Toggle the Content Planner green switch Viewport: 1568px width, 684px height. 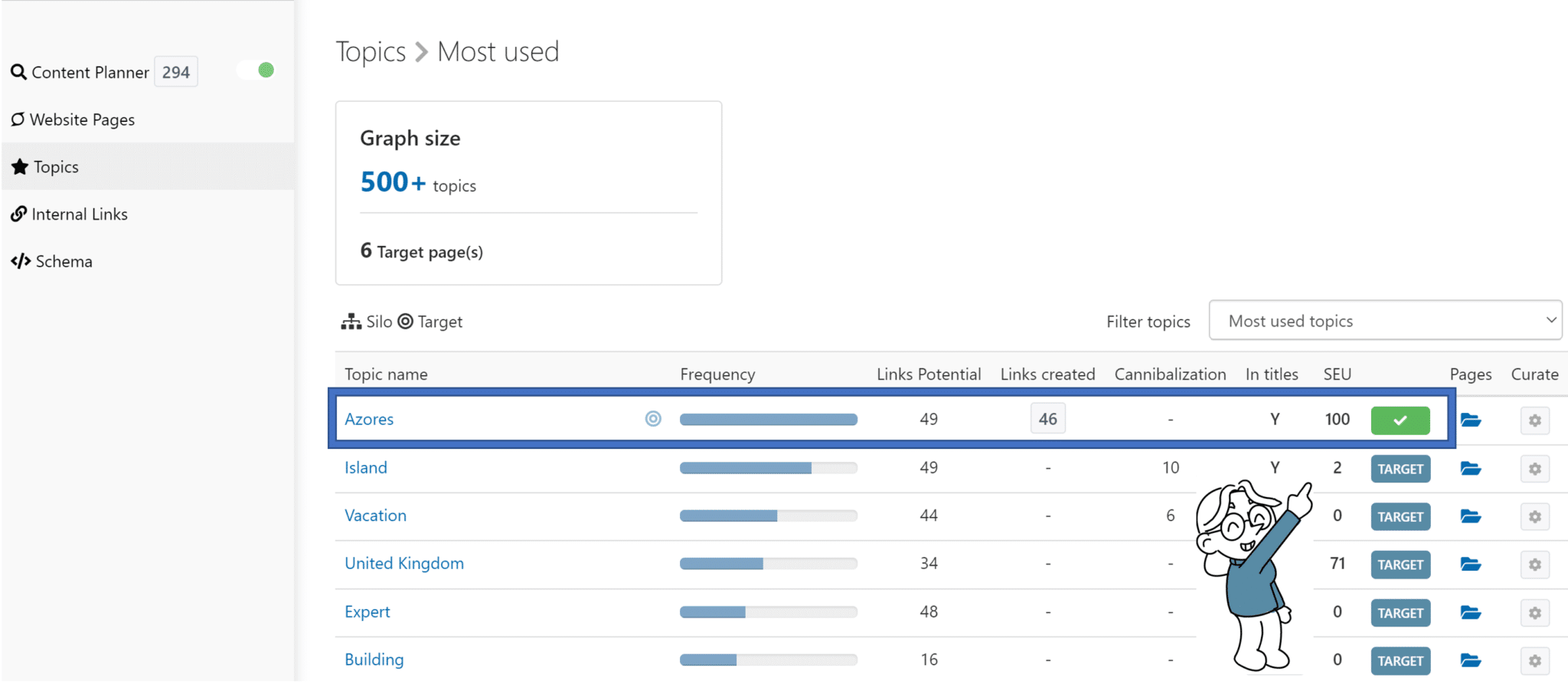pos(256,70)
